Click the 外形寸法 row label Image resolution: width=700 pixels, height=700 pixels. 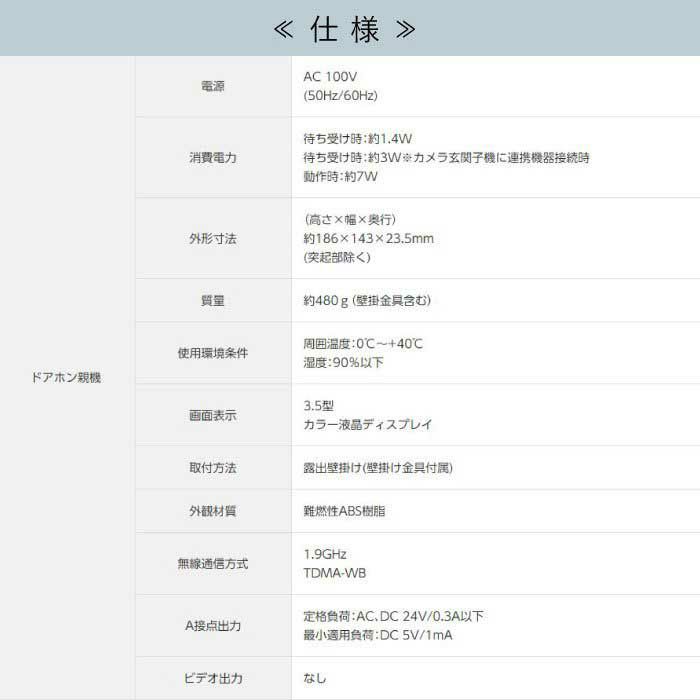click(213, 239)
